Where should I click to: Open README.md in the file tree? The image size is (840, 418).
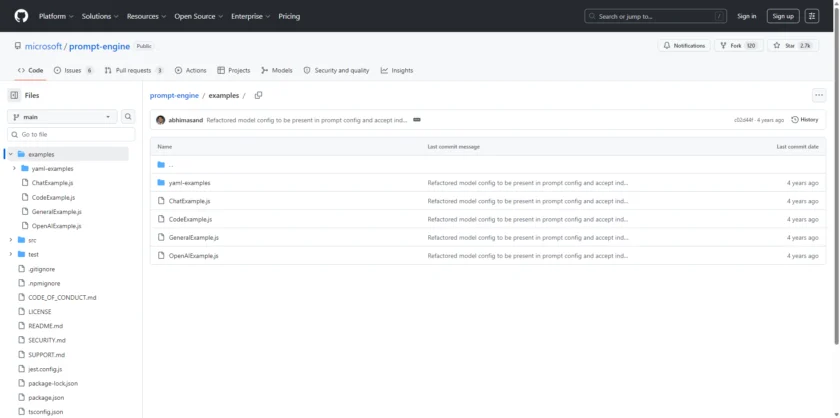click(x=46, y=326)
